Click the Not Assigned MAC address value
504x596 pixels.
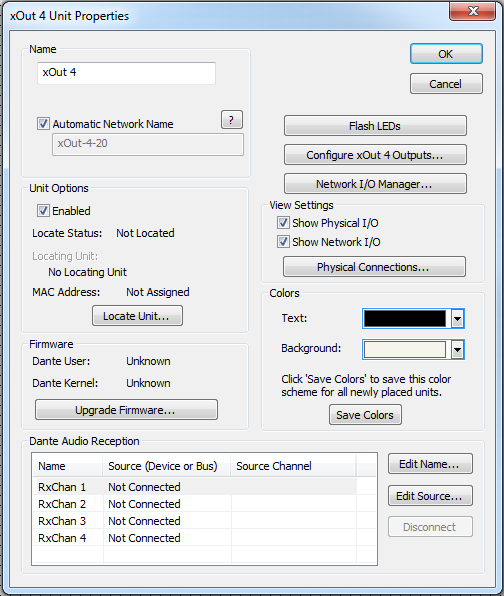pos(158,292)
